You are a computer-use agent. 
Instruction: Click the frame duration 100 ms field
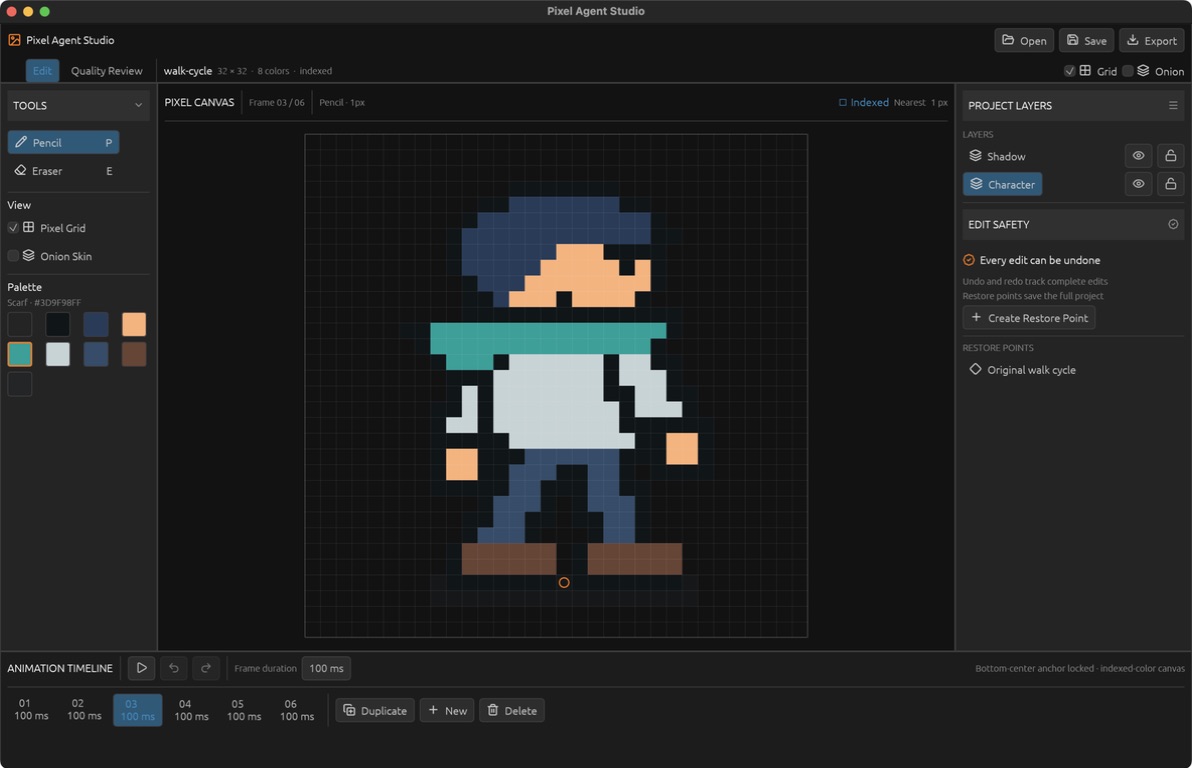(326, 668)
